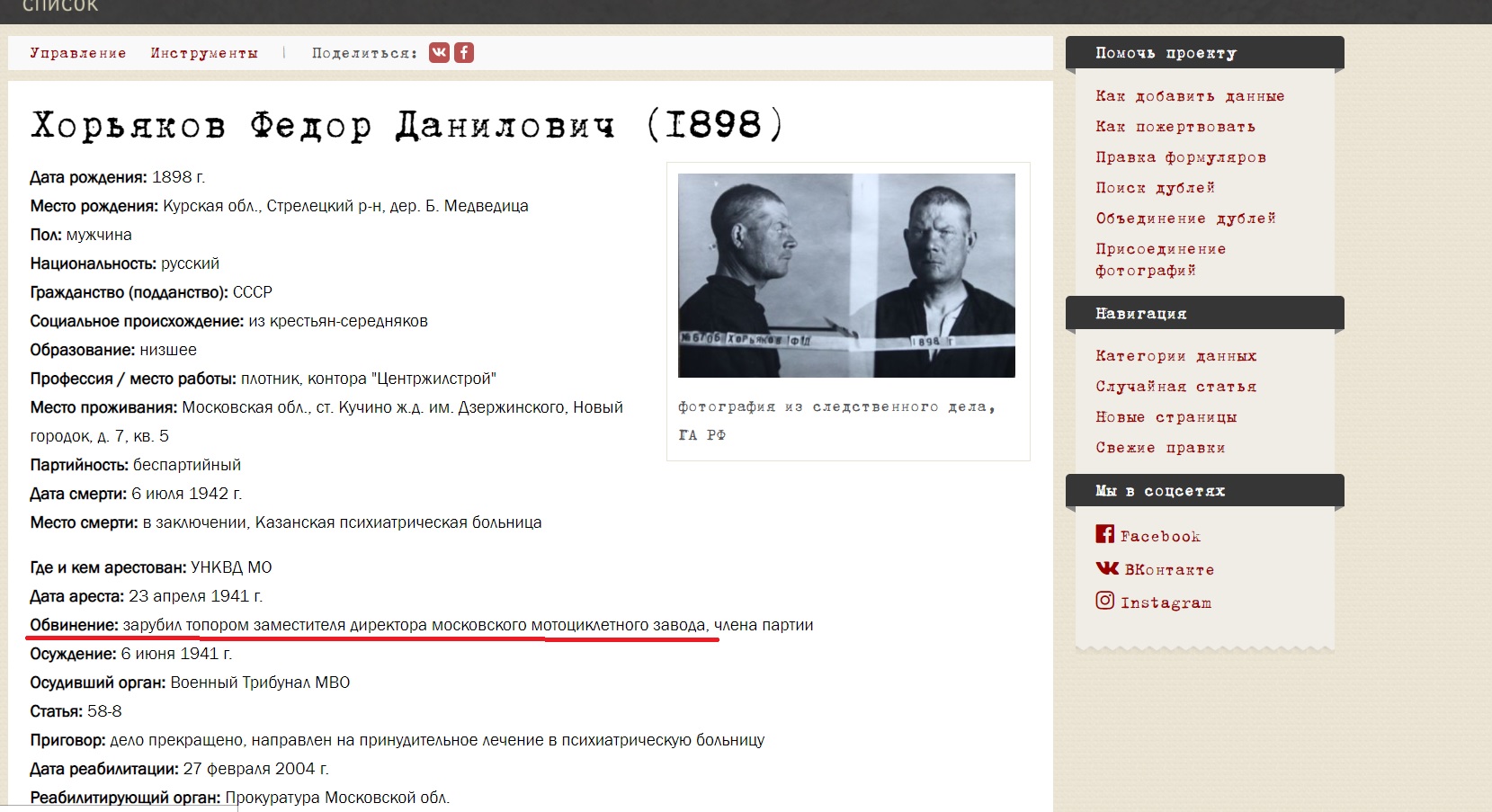Open ВКонтакте social network link

[x=1156, y=569]
